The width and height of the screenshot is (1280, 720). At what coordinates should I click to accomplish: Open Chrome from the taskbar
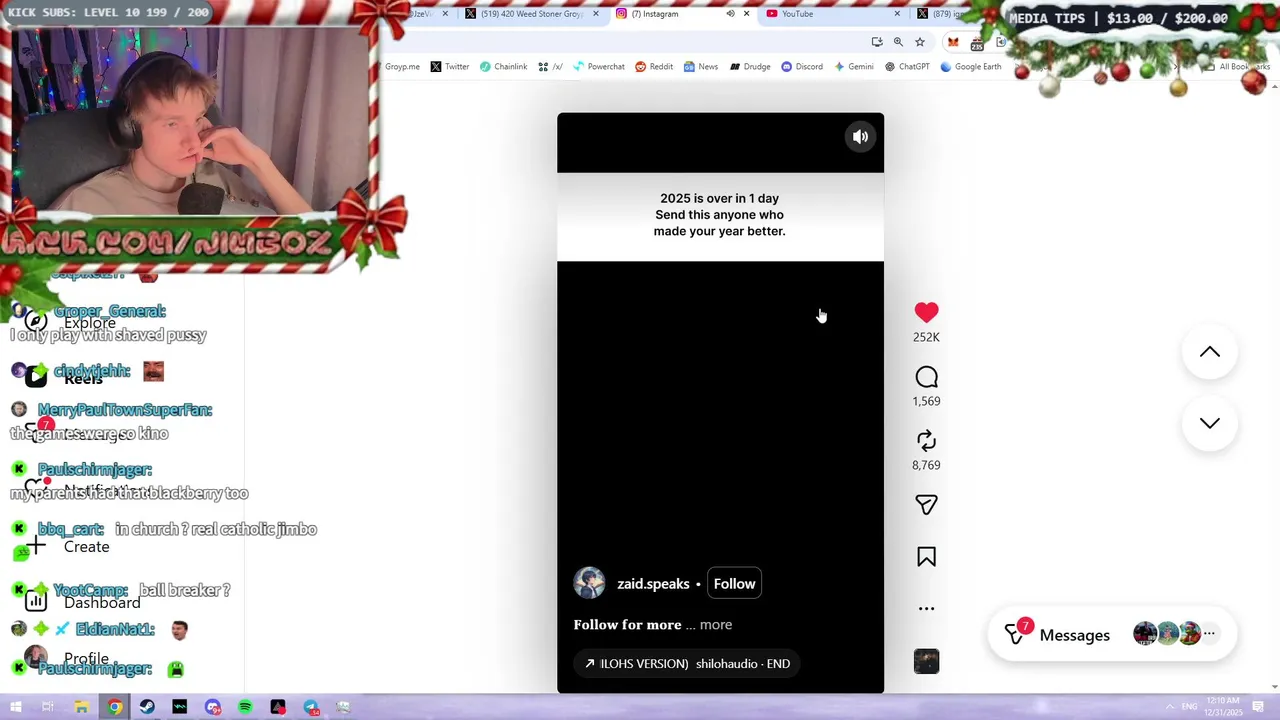[115, 707]
